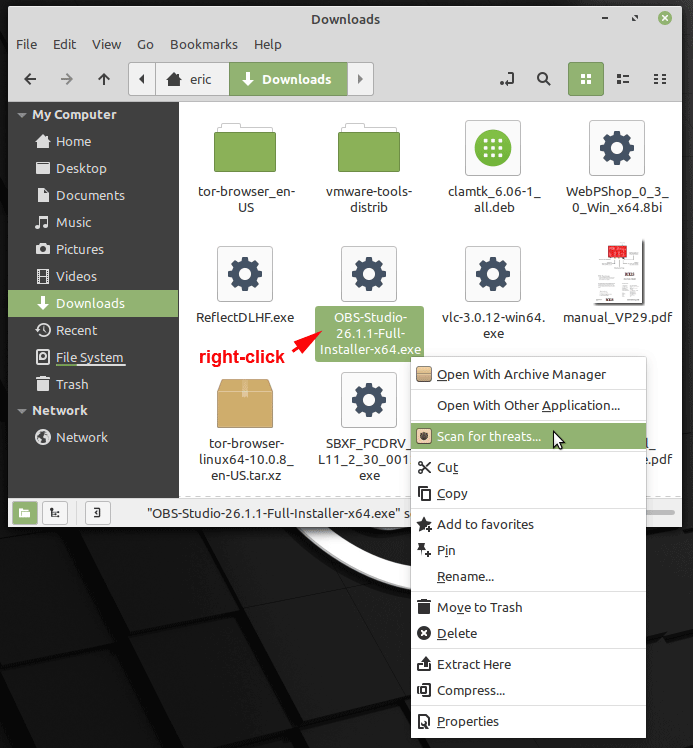Choose Open With Other Application...
Image resolution: width=693 pixels, height=748 pixels.
click(x=528, y=405)
